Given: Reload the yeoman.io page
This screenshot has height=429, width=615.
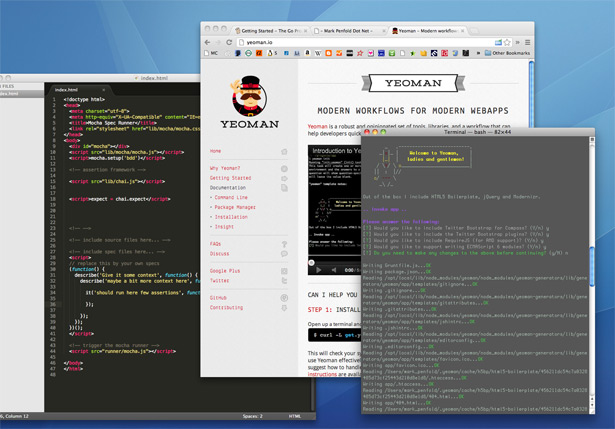Looking at the screenshot, I should click(x=229, y=42).
